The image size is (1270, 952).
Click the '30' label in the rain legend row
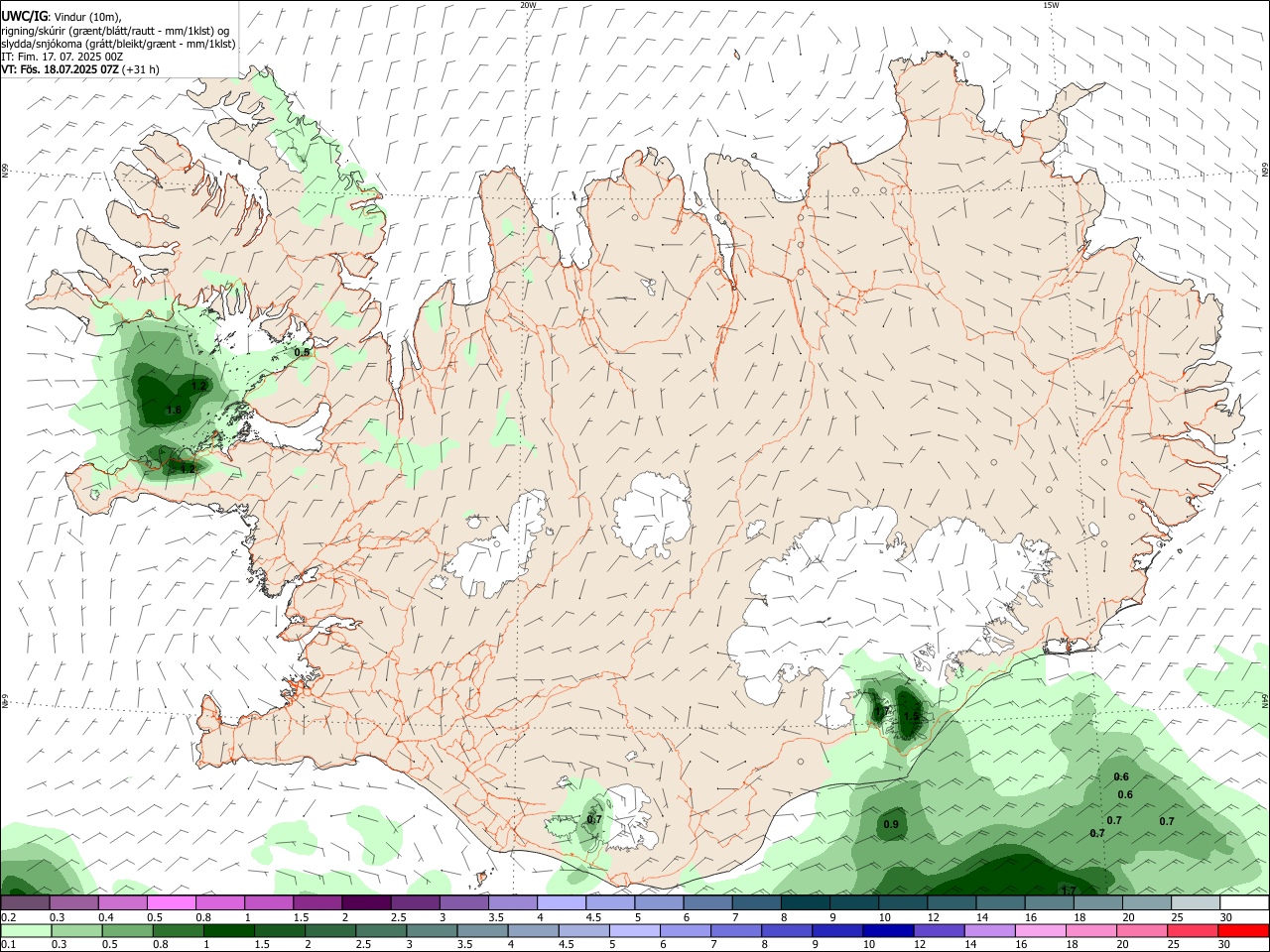pyautogui.click(x=1223, y=944)
